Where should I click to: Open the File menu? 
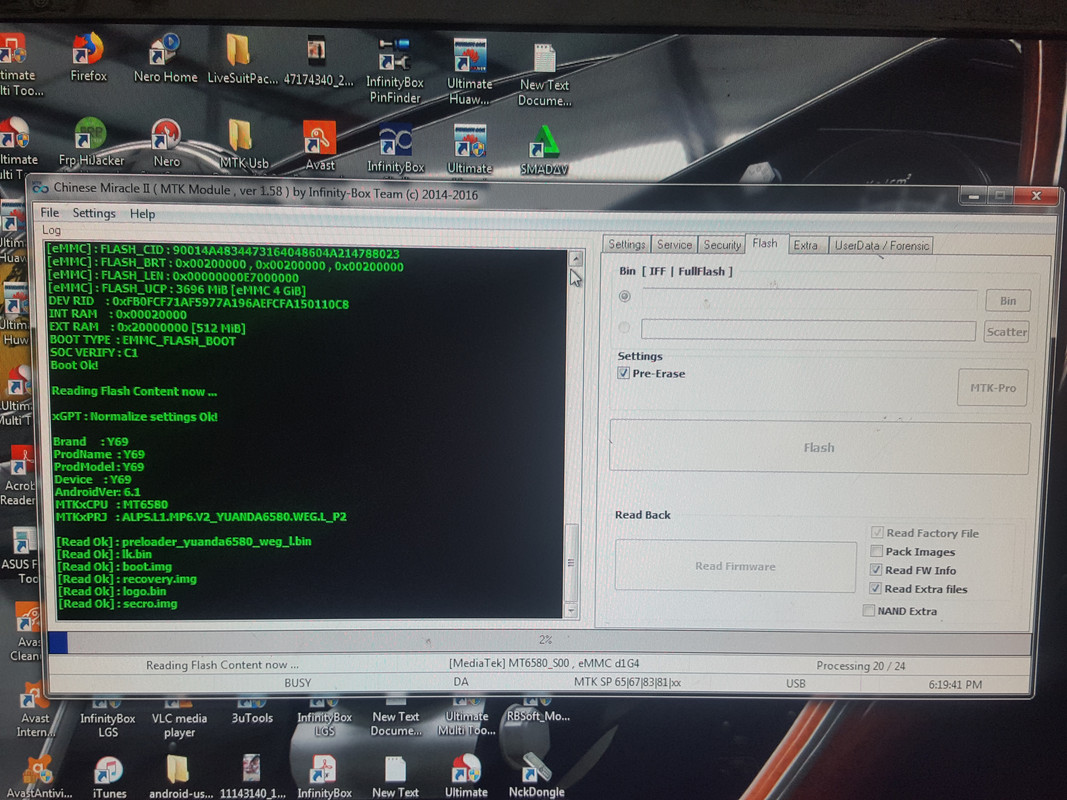50,212
